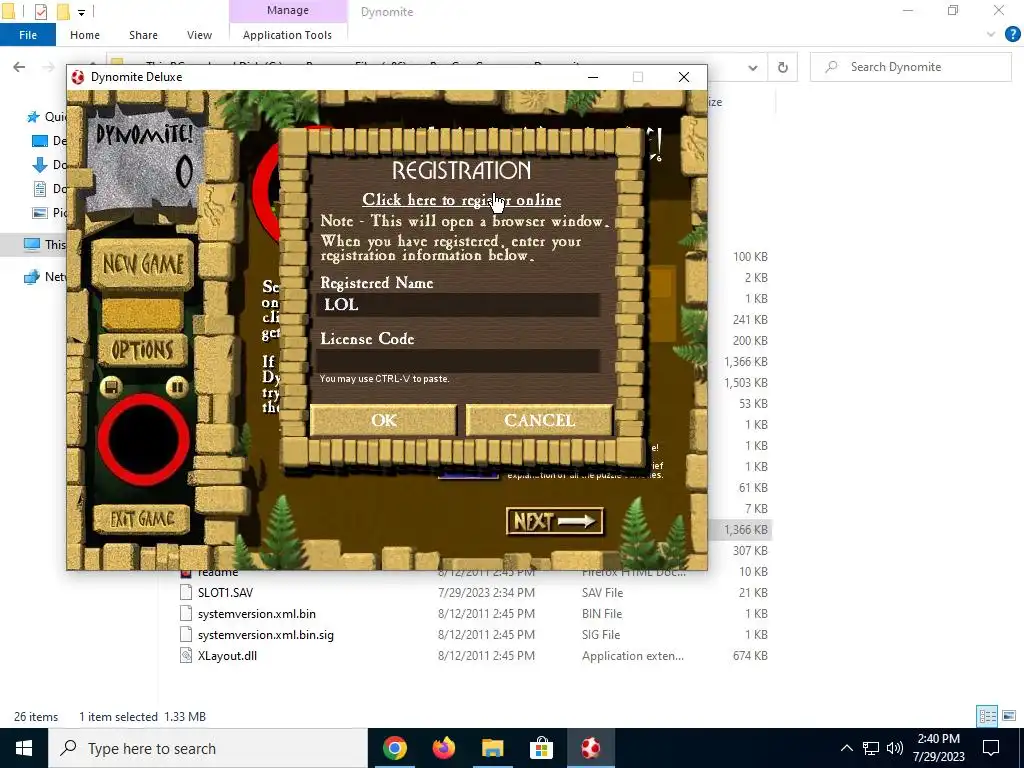Click volume speaker icon in system tray

click(895, 748)
